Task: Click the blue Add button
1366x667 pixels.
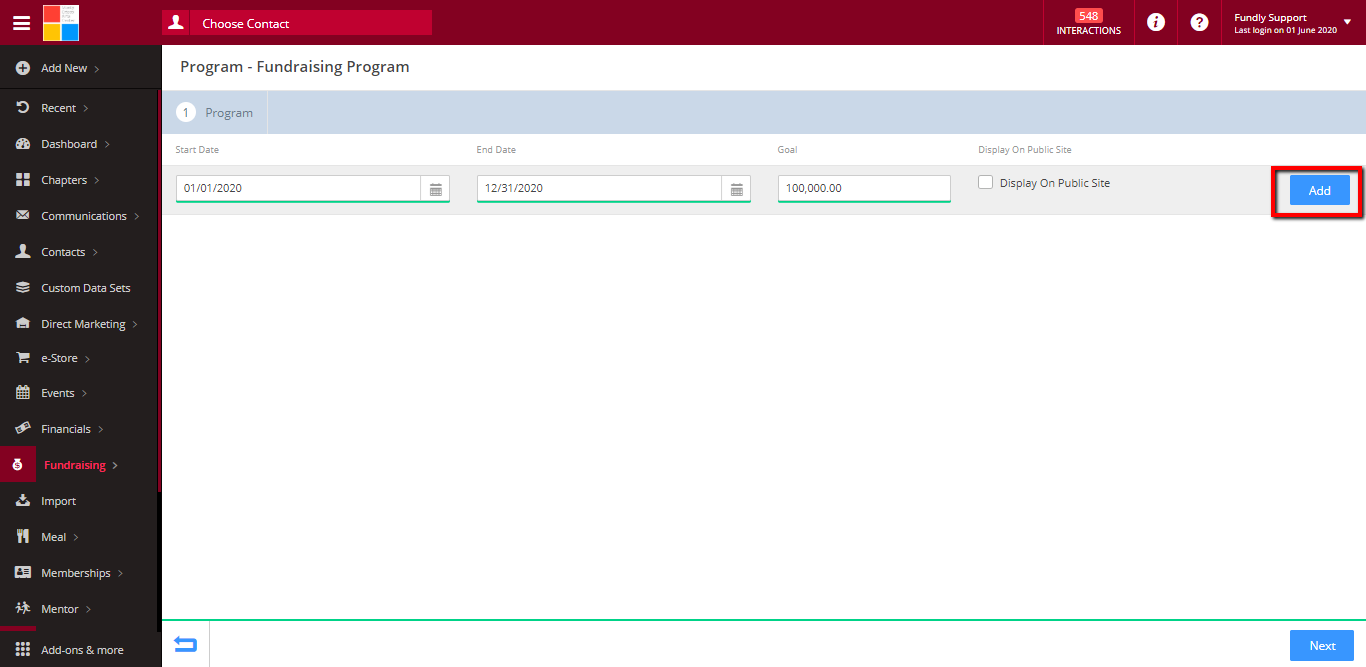Action: [x=1320, y=190]
